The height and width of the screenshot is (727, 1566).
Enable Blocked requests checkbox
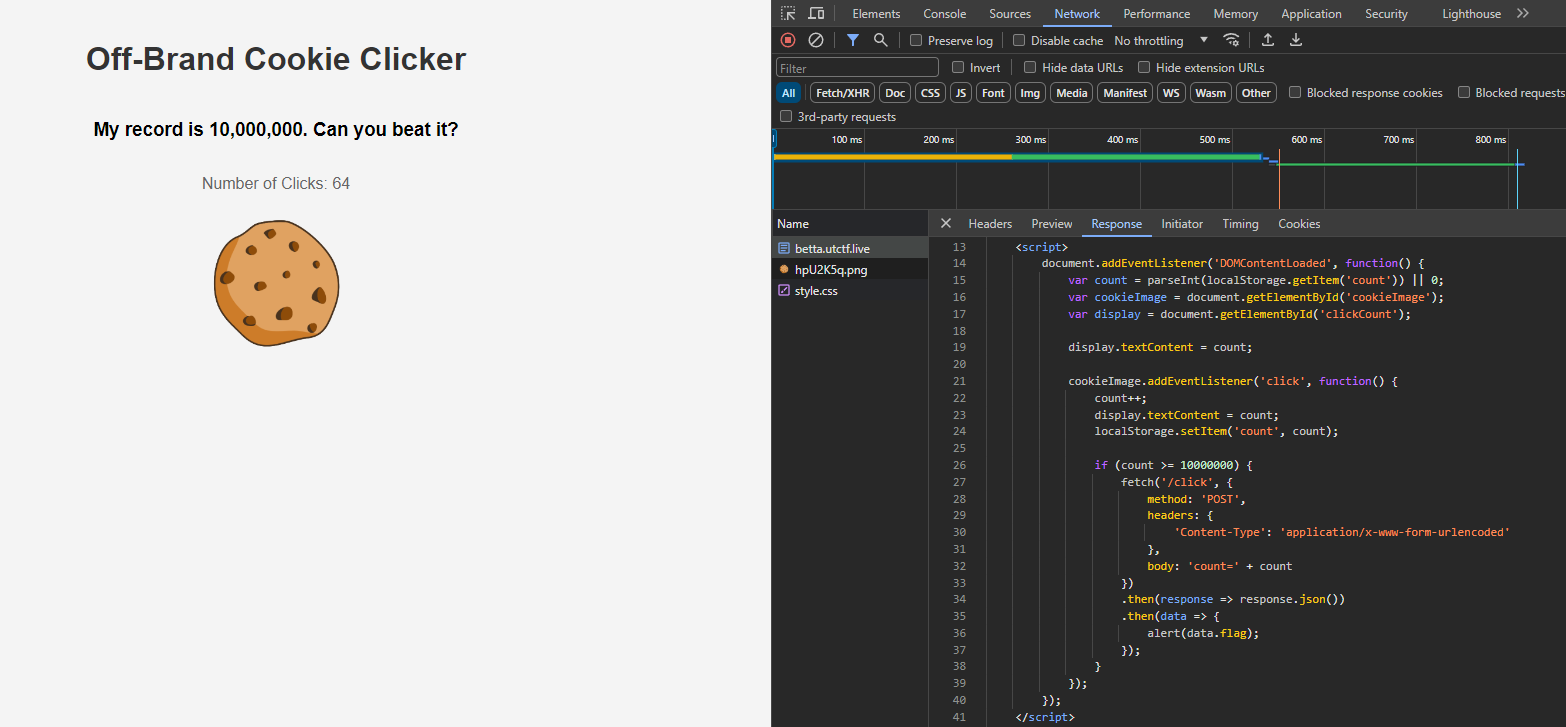(1464, 93)
